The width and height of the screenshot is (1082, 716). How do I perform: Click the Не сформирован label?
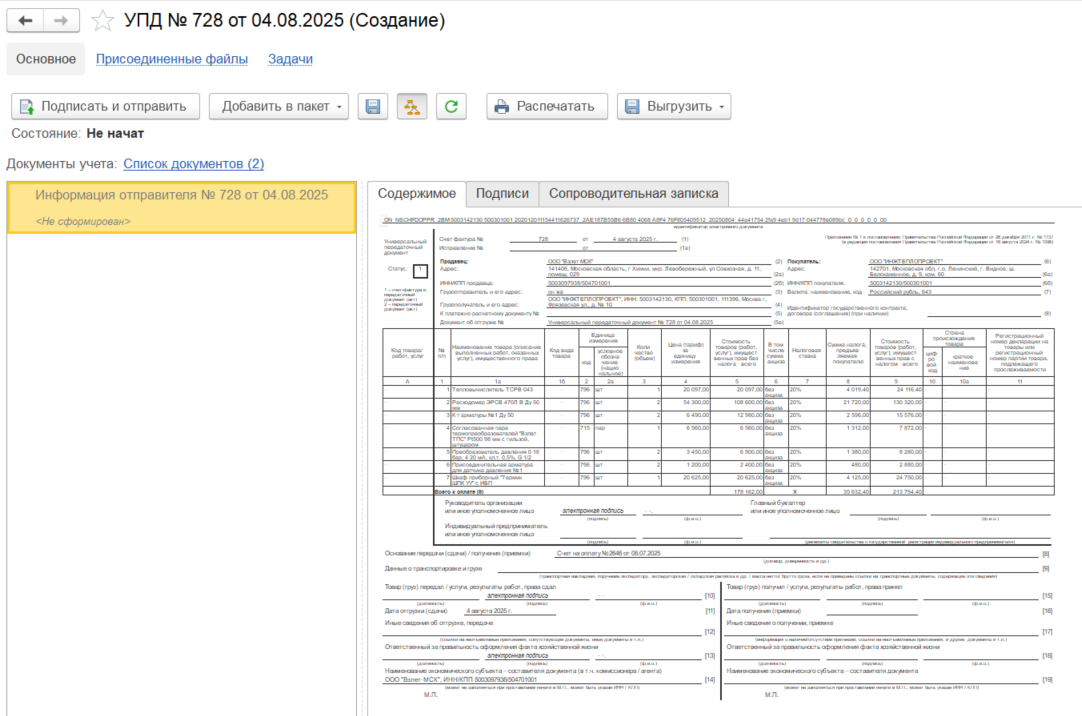[83, 221]
